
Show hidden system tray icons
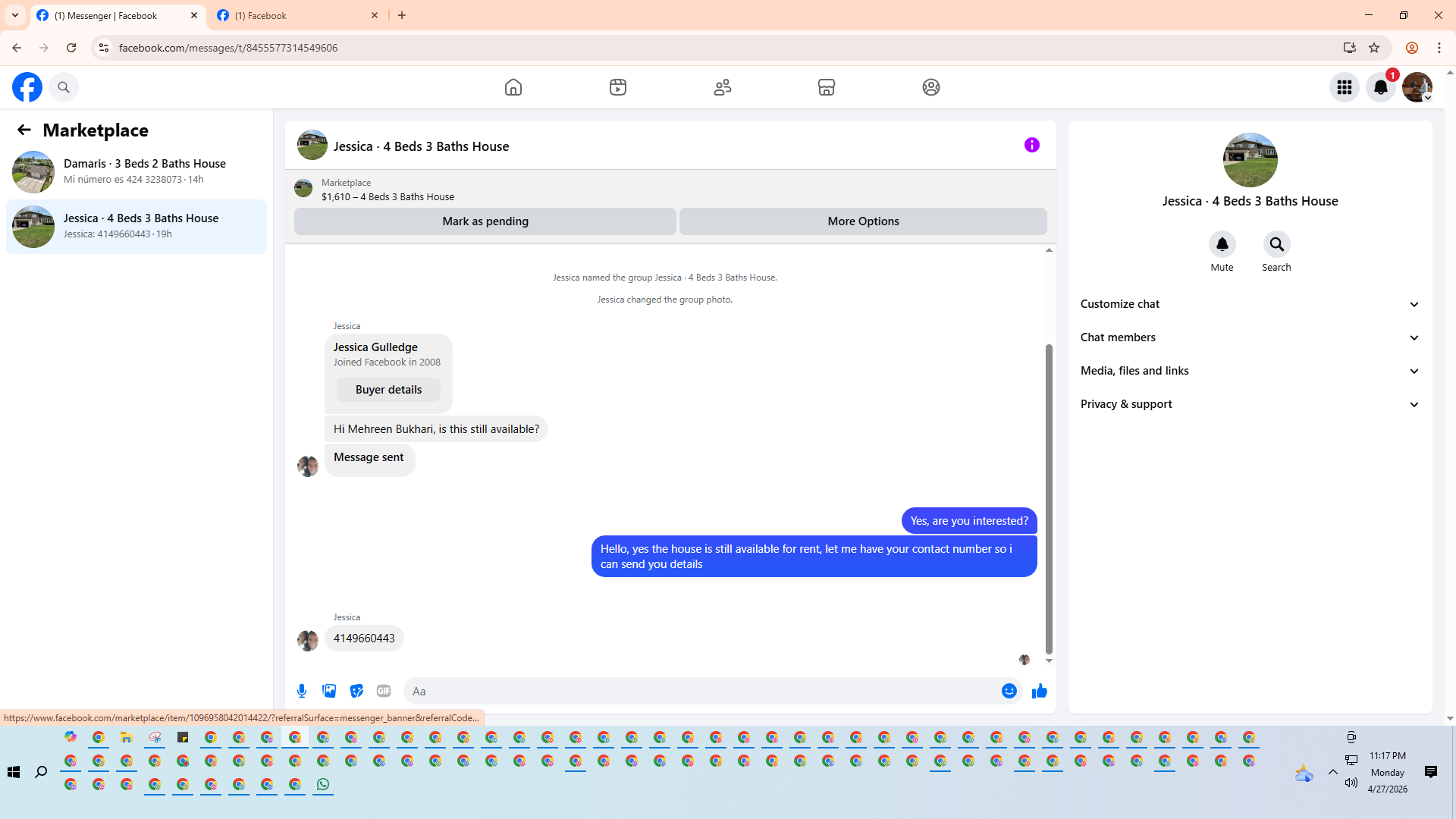pyautogui.click(x=1333, y=772)
